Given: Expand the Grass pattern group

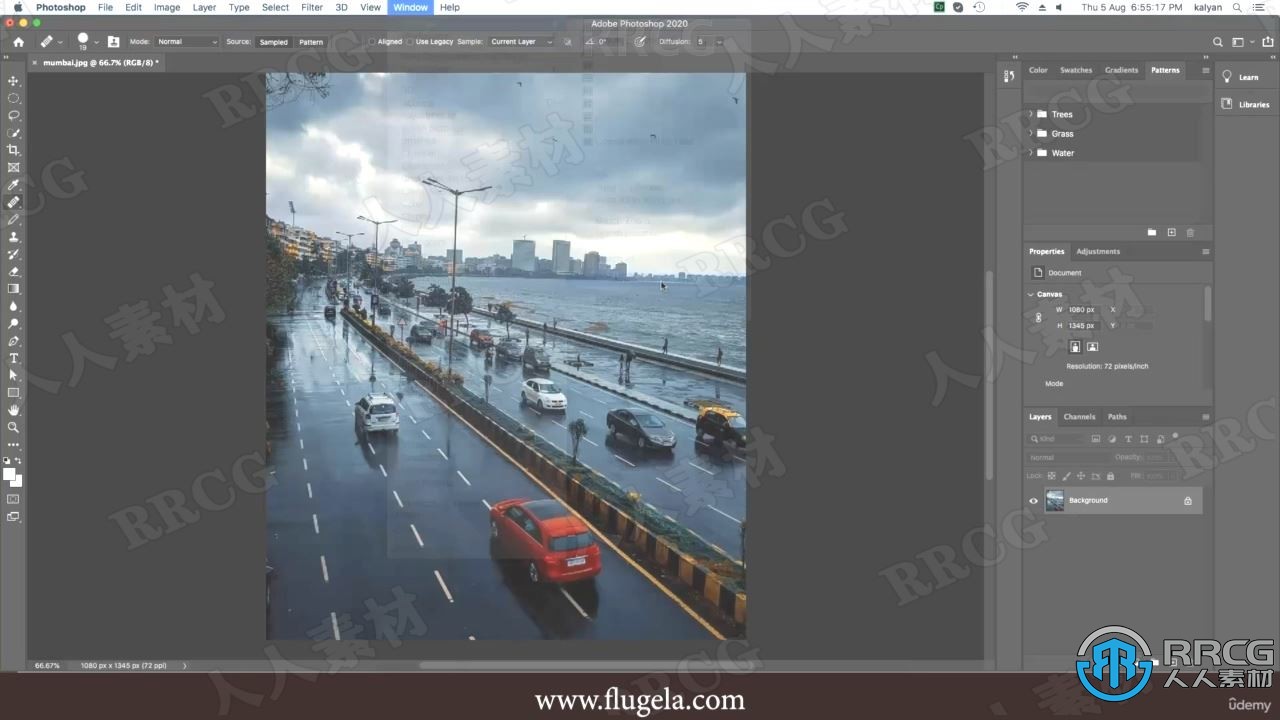Looking at the screenshot, I should pos(1031,134).
